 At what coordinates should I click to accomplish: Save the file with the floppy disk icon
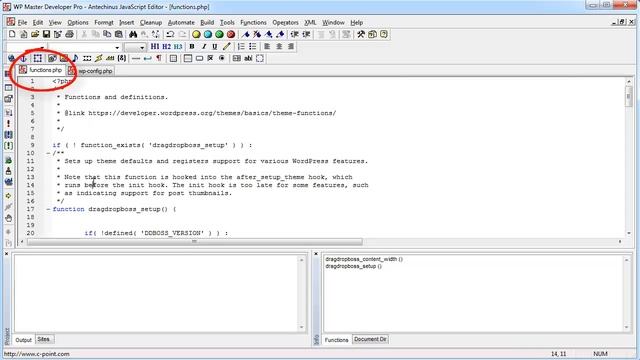pyautogui.click(x=46, y=34)
